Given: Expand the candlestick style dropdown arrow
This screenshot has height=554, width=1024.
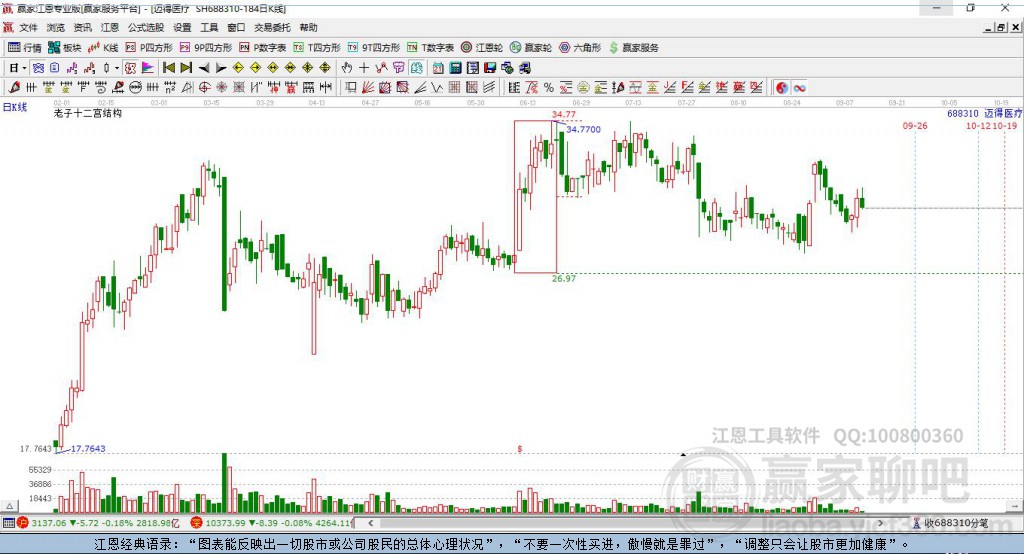Looking at the screenshot, I should click(117, 68).
